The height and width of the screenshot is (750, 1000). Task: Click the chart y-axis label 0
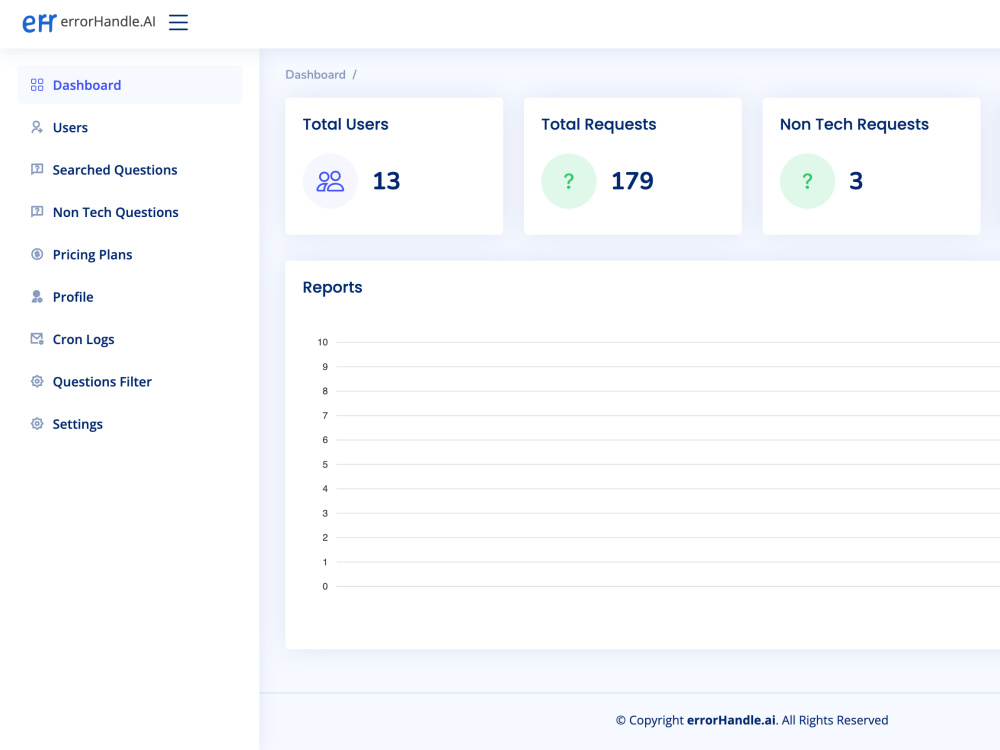(325, 586)
